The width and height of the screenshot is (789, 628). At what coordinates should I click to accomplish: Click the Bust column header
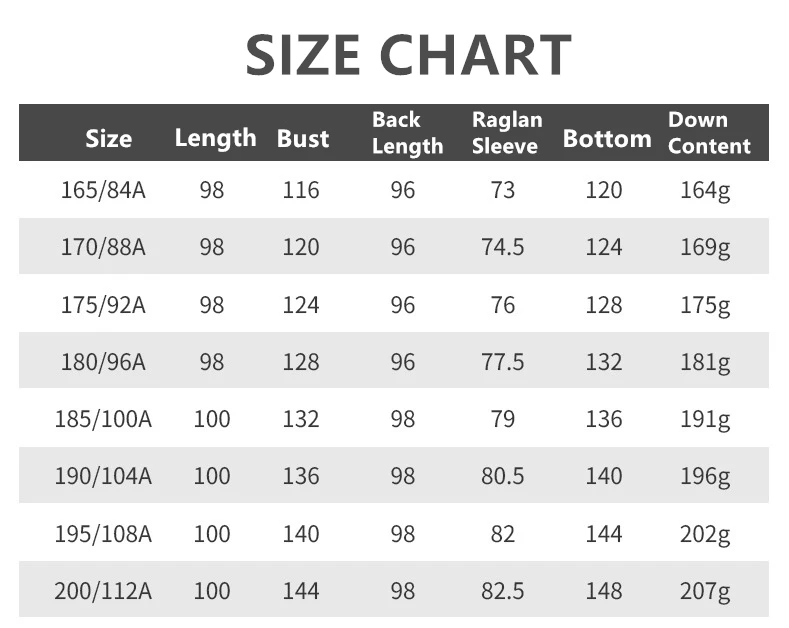coord(303,138)
